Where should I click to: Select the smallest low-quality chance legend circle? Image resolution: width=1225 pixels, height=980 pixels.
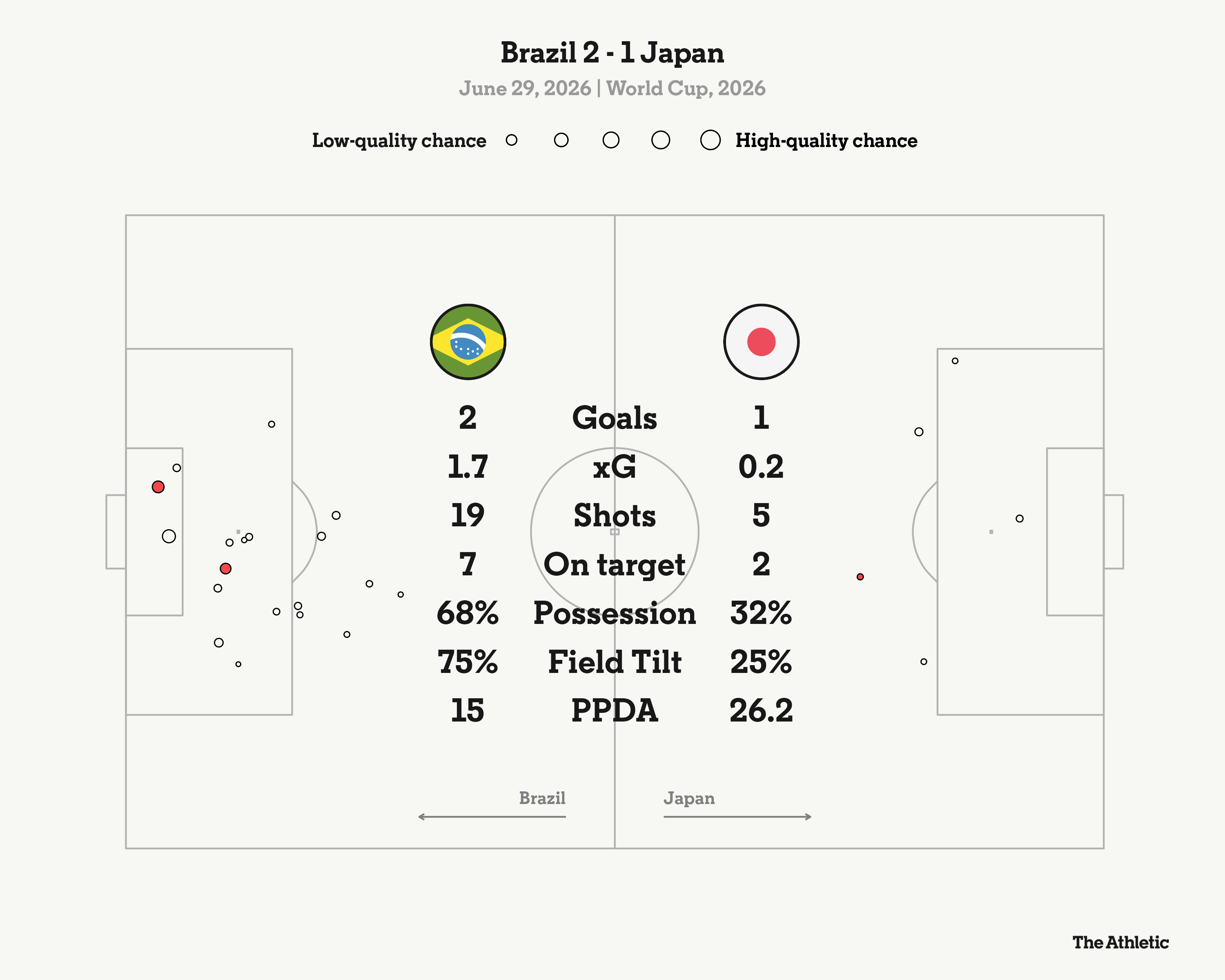[x=511, y=140]
